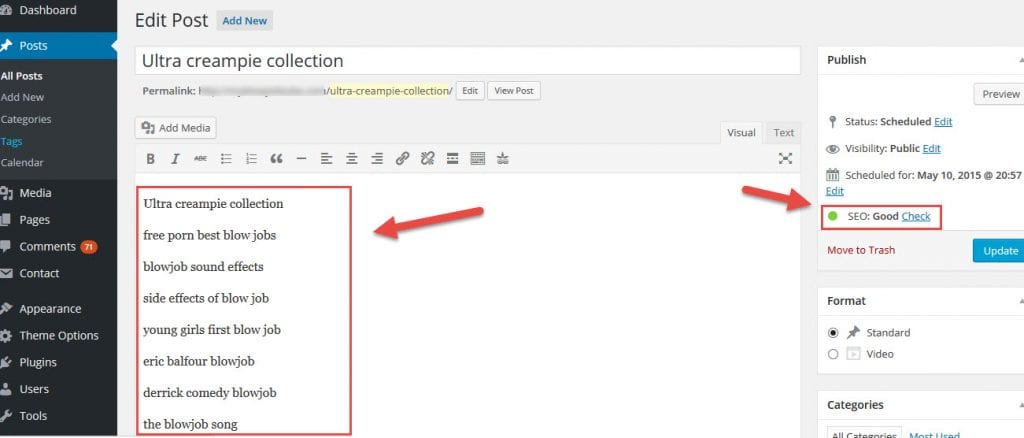Collapse the Categories panel
1024x438 pixels.
click(x=1016, y=405)
